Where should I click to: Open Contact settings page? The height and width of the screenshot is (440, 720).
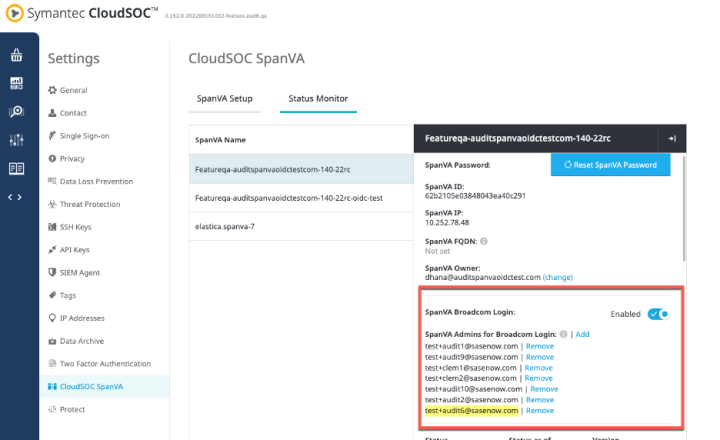pyautogui.click(x=73, y=113)
